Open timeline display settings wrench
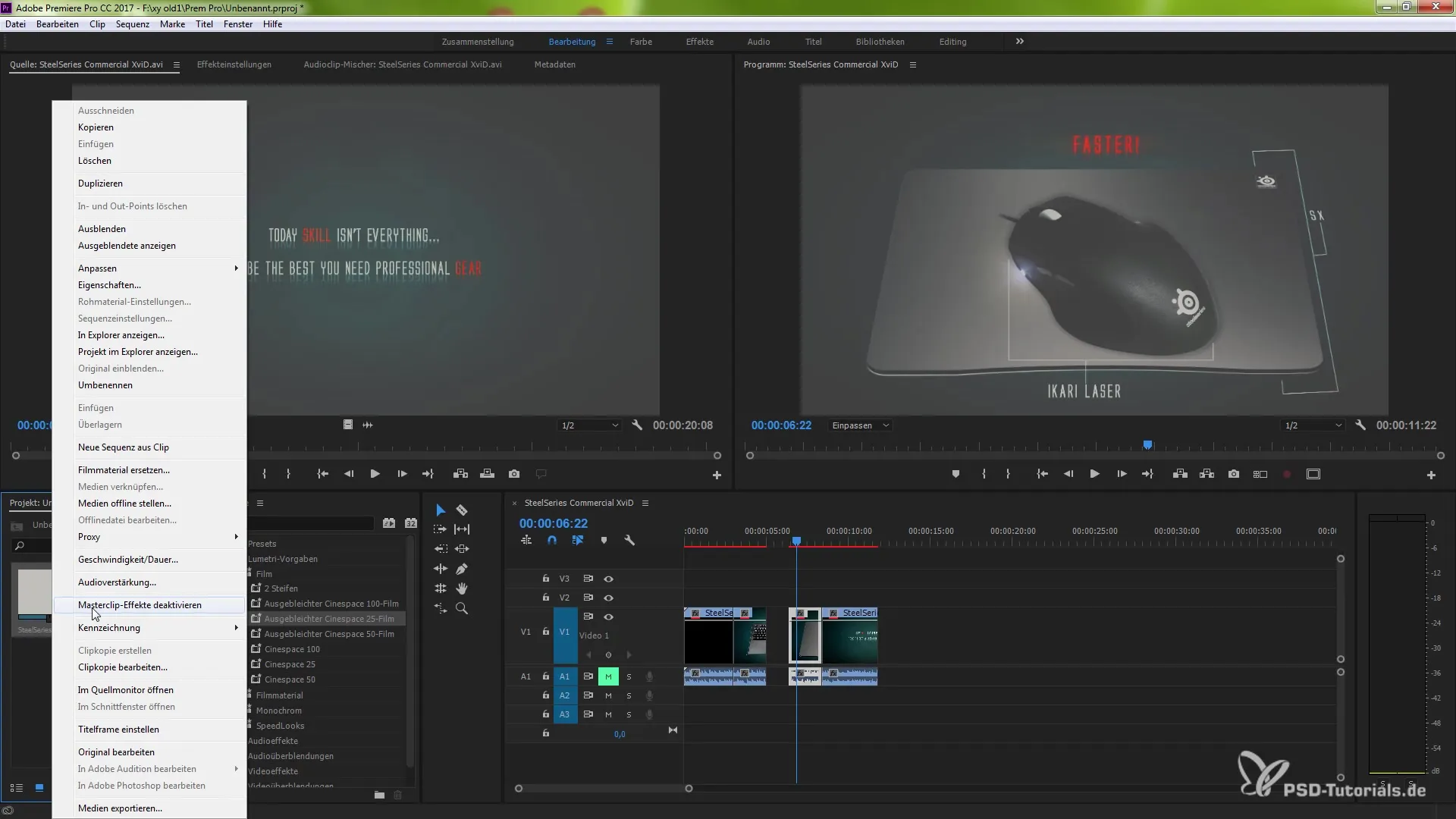This screenshot has width=1456, height=819. 629,541
